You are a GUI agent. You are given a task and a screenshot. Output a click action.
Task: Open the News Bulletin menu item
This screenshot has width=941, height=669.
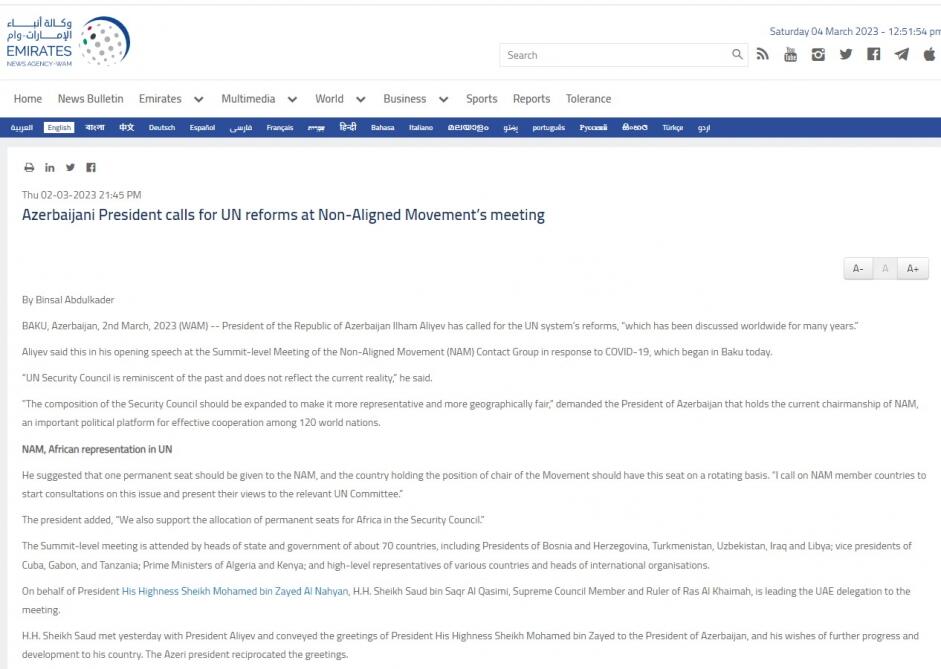(91, 99)
